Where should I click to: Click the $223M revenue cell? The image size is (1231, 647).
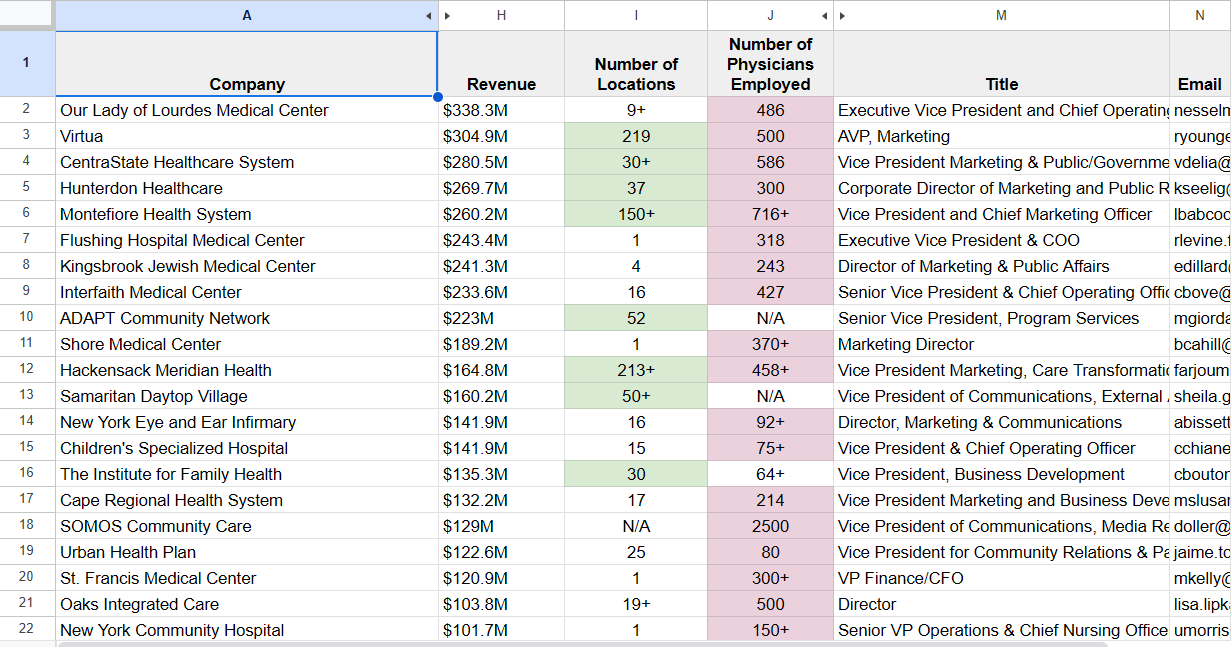point(501,318)
